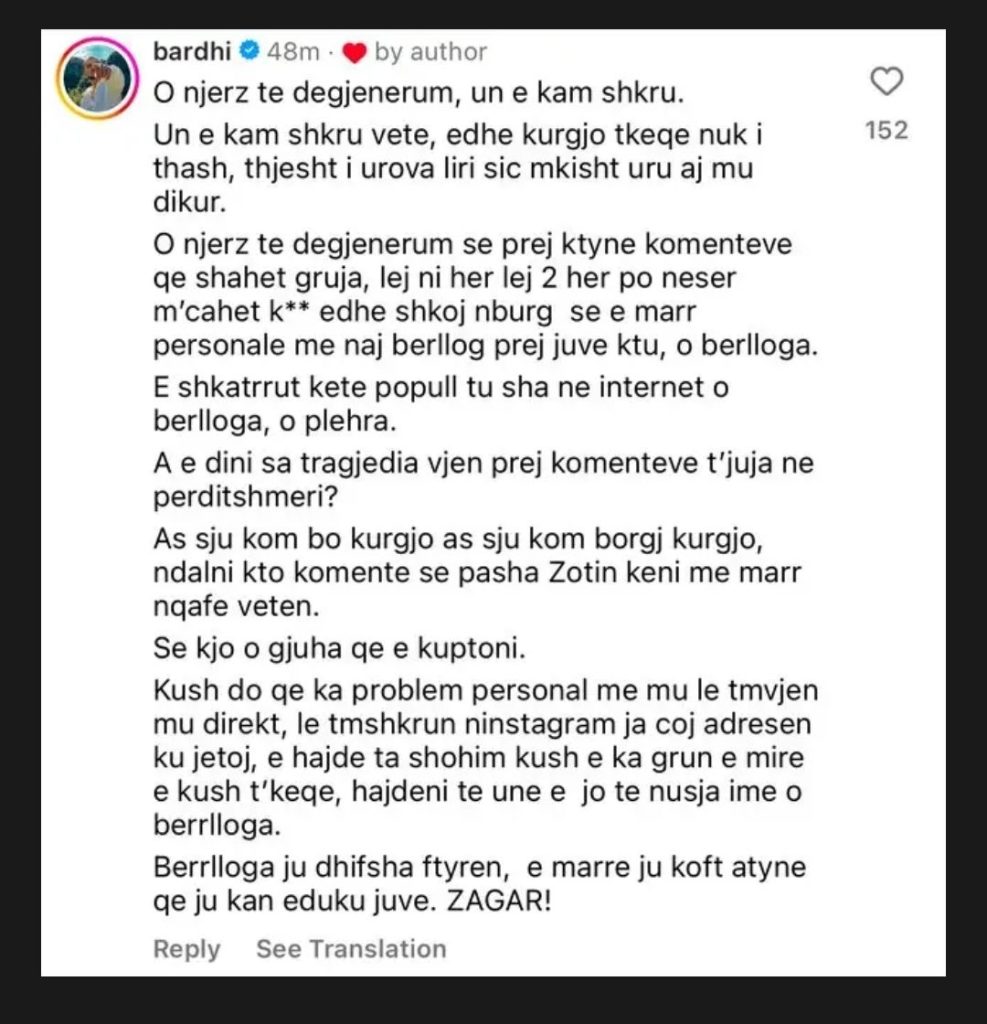Viewport: 987px width, 1024px height.
Task: Click See Translation under the comment
Action: [351, 948]
